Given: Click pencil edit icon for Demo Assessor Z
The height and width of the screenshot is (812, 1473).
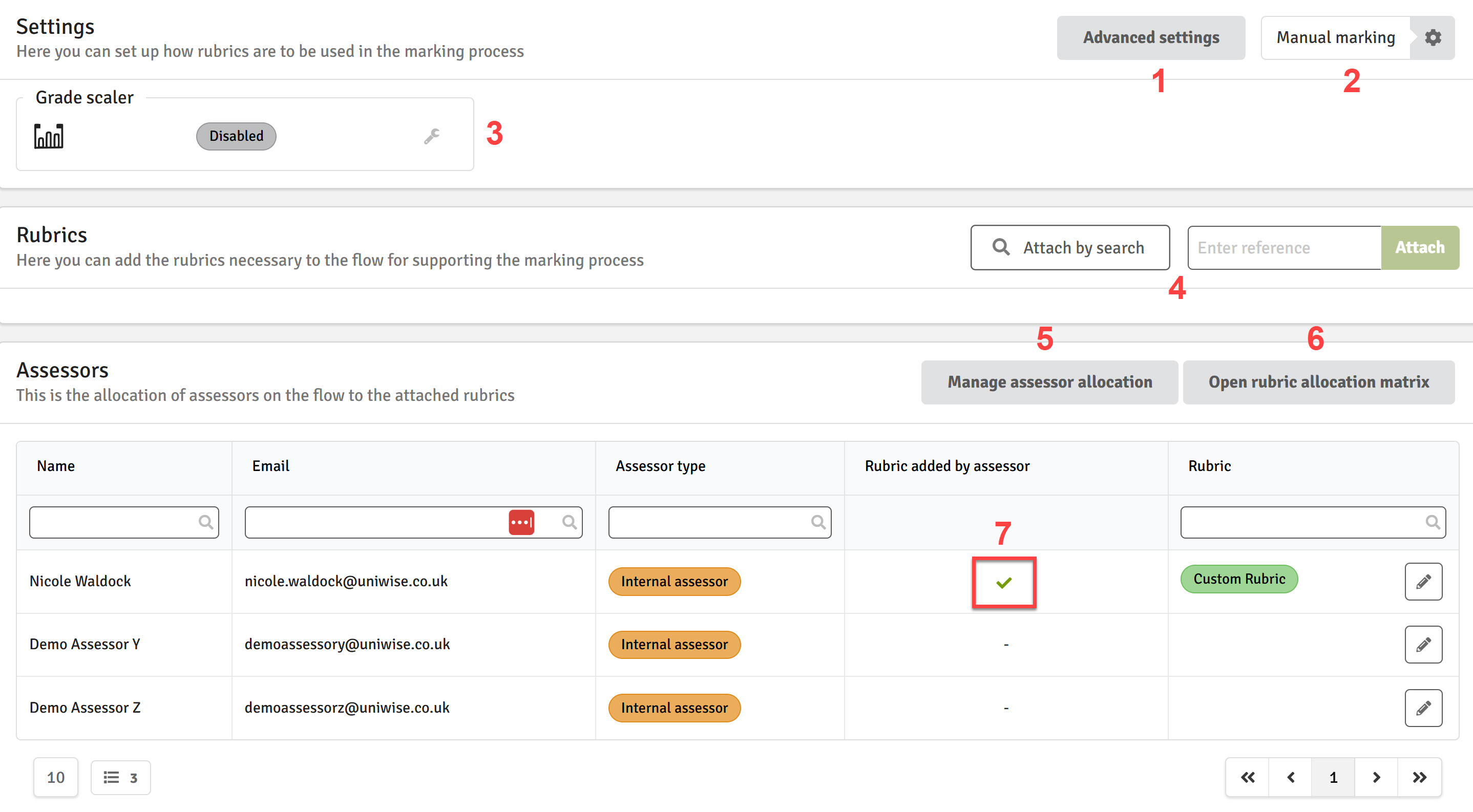Looking at the screenshot, I should [x=1423, y=708].
